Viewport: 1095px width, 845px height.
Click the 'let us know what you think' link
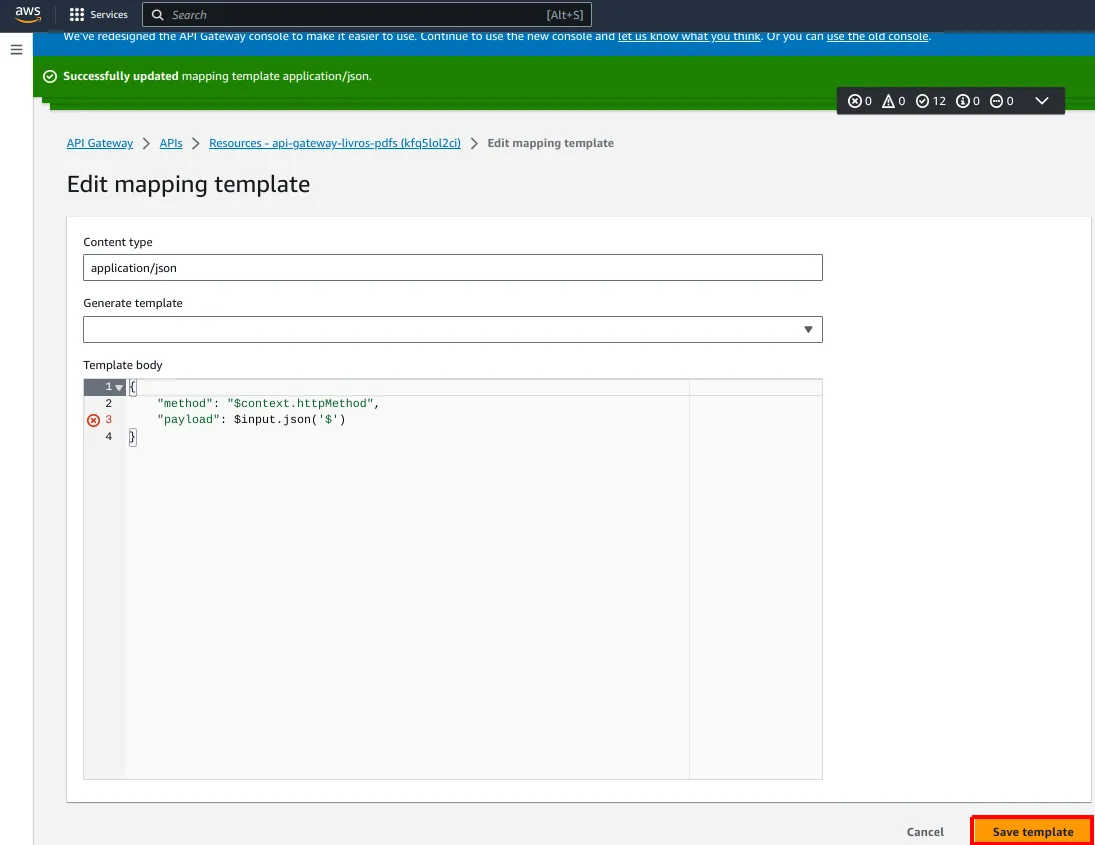(689, 36)
